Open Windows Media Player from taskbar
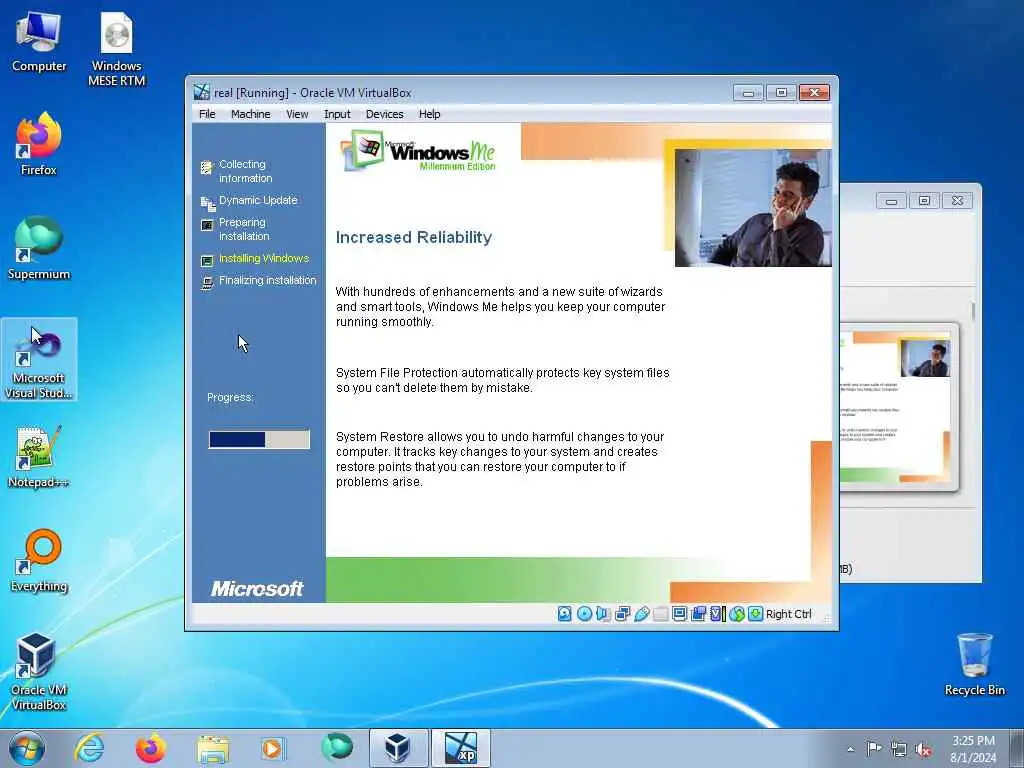 274,748
